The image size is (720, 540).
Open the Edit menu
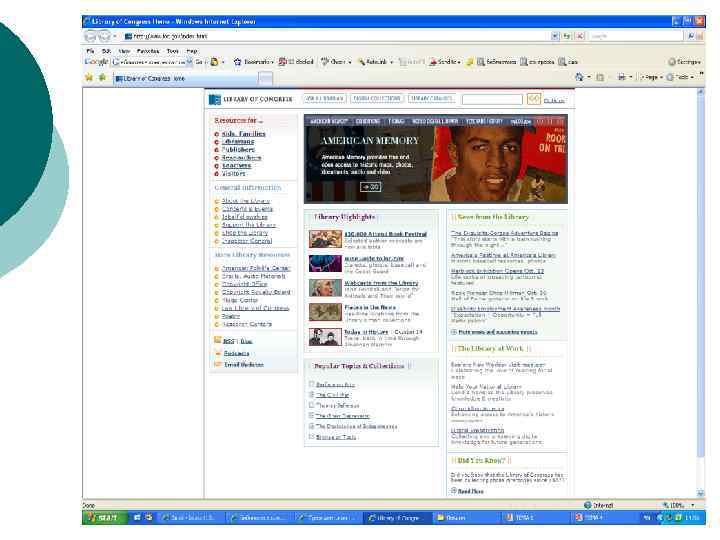tap(107, 51)
